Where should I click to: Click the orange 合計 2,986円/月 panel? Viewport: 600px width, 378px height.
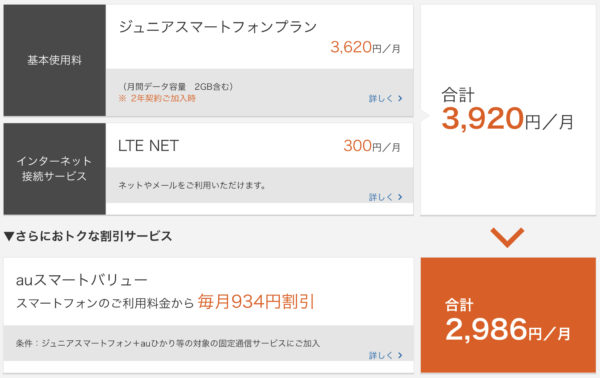coord(508,315)
